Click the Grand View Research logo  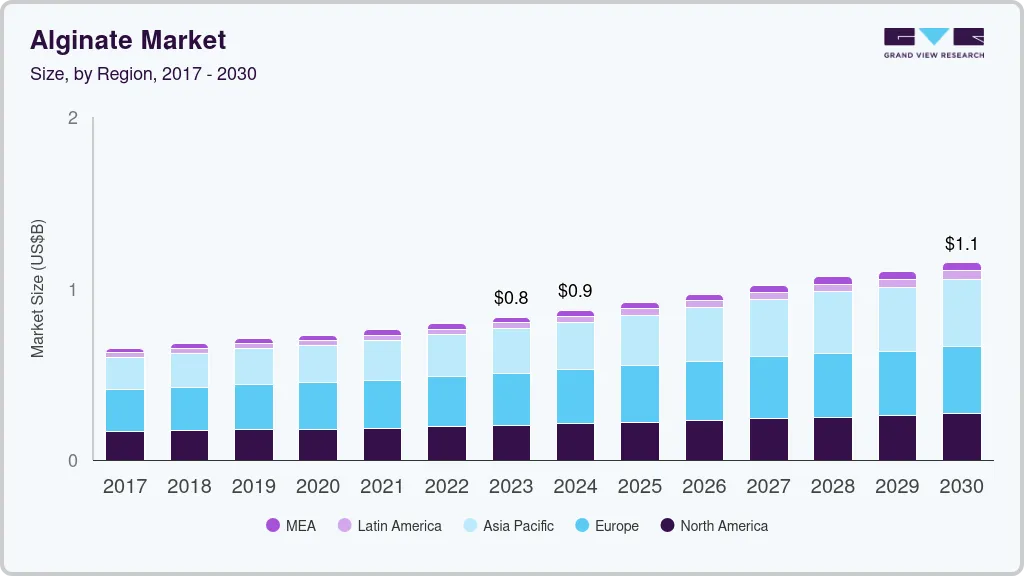point(932,43)
